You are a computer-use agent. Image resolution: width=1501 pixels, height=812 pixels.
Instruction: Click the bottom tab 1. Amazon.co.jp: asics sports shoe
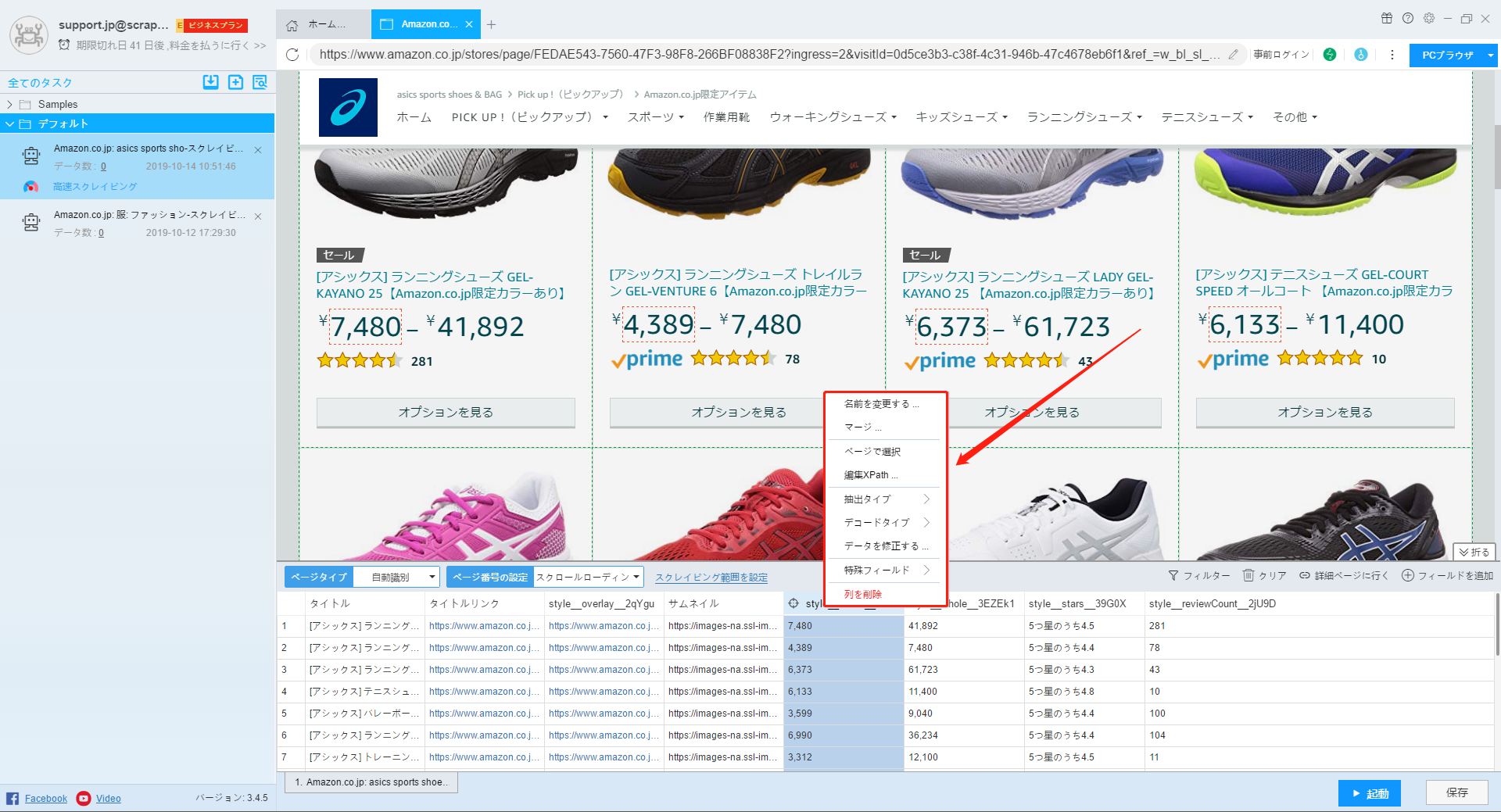(x=371, y=782)
